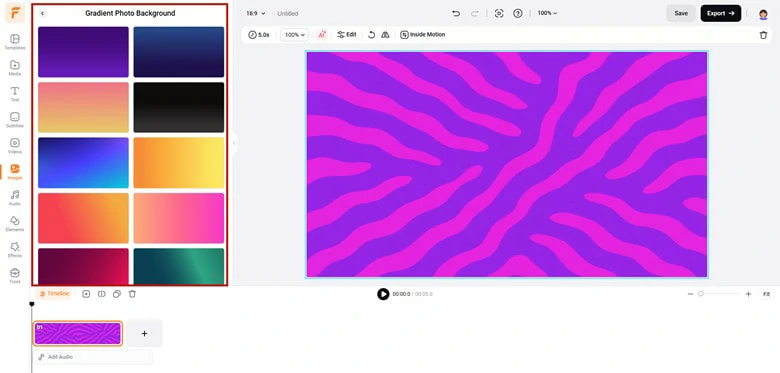Select the red to orange gradient background
This screenshot has width=780, height=373.
83,218
